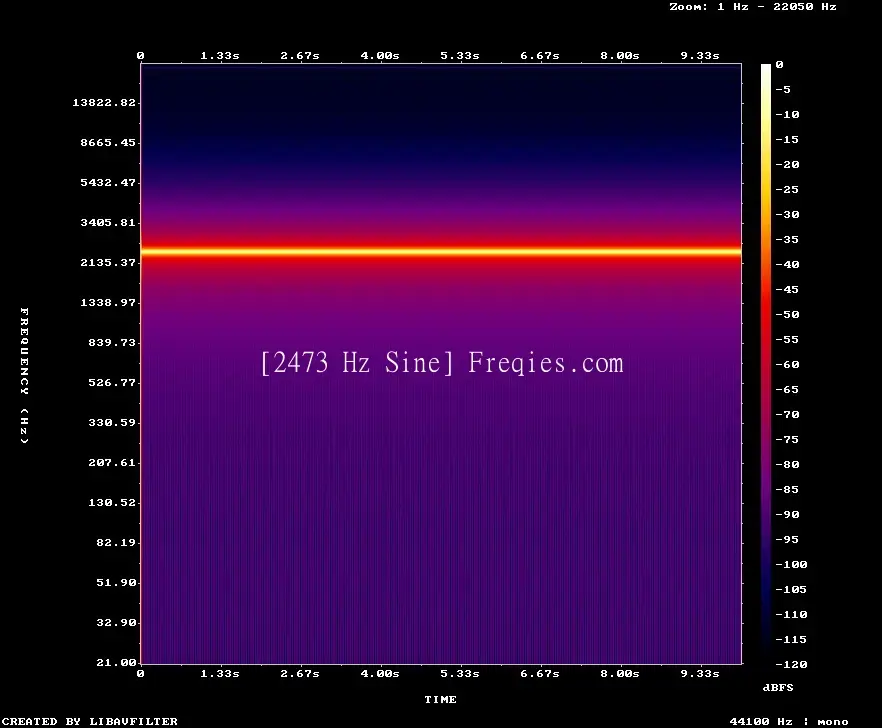This screenshot has width=882, height=728.
Task: Select the -105 dBFS scale value
Action: pos(791,589)
